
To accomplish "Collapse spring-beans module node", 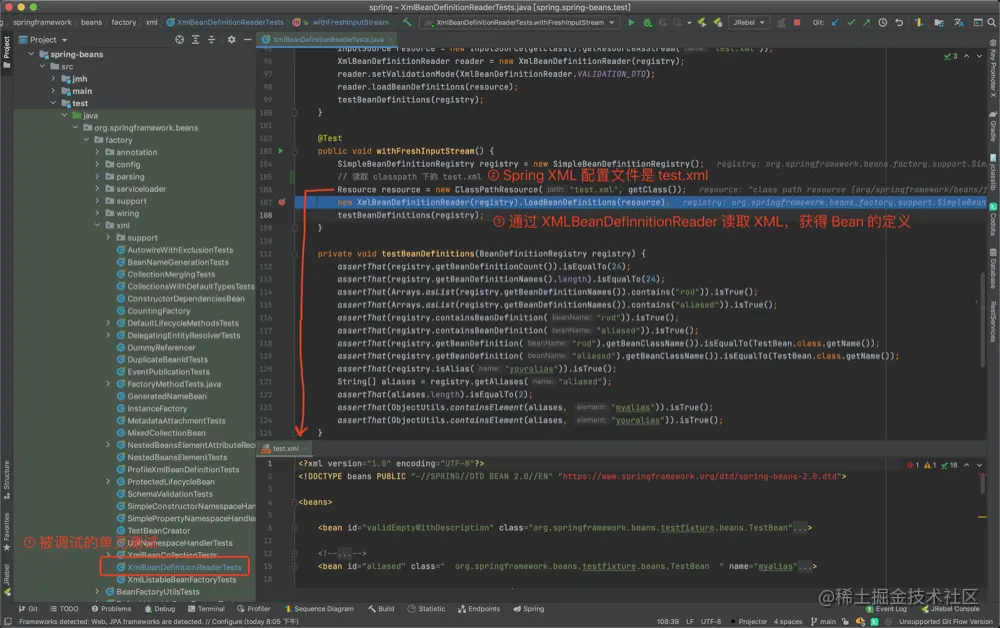I will click(x=31, y=54).
